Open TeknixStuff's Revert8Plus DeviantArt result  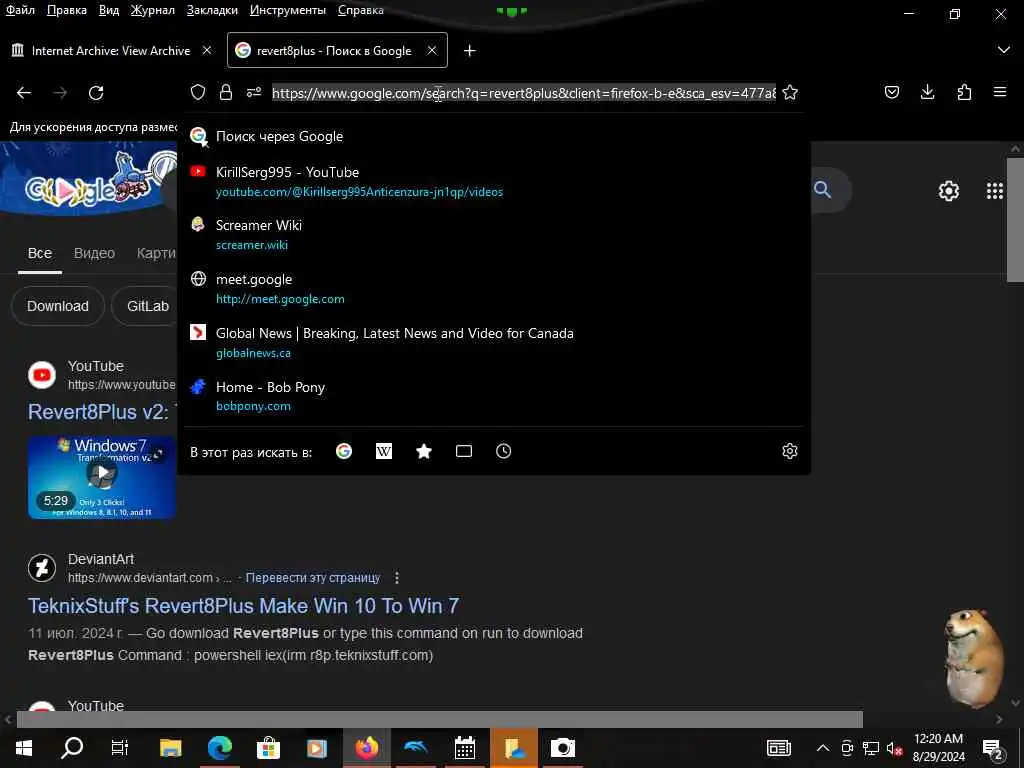[243, 606]
